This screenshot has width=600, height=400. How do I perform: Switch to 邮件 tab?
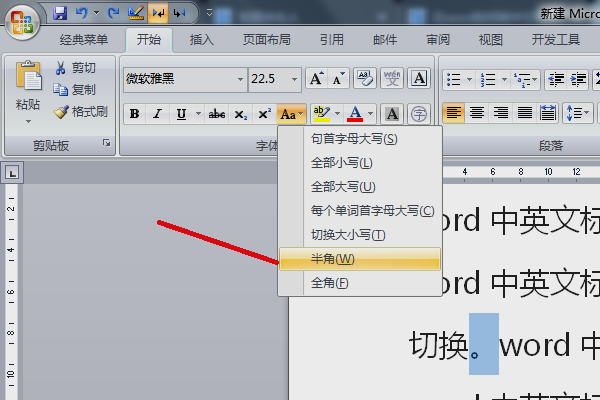click(385, 39)
